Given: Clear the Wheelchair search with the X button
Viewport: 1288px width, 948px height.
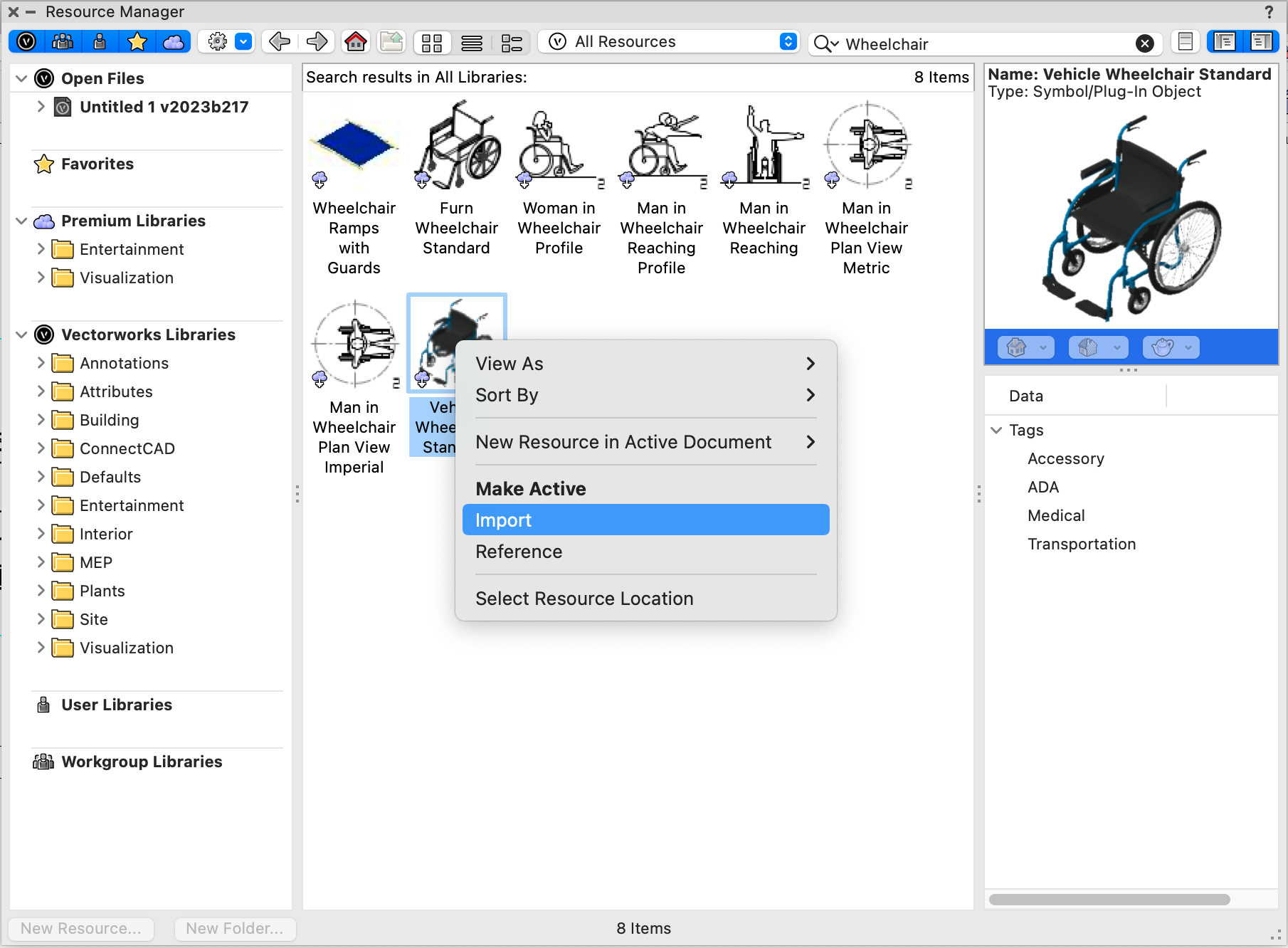Looking at the screenshot, I should click(x=1145, y=43).
